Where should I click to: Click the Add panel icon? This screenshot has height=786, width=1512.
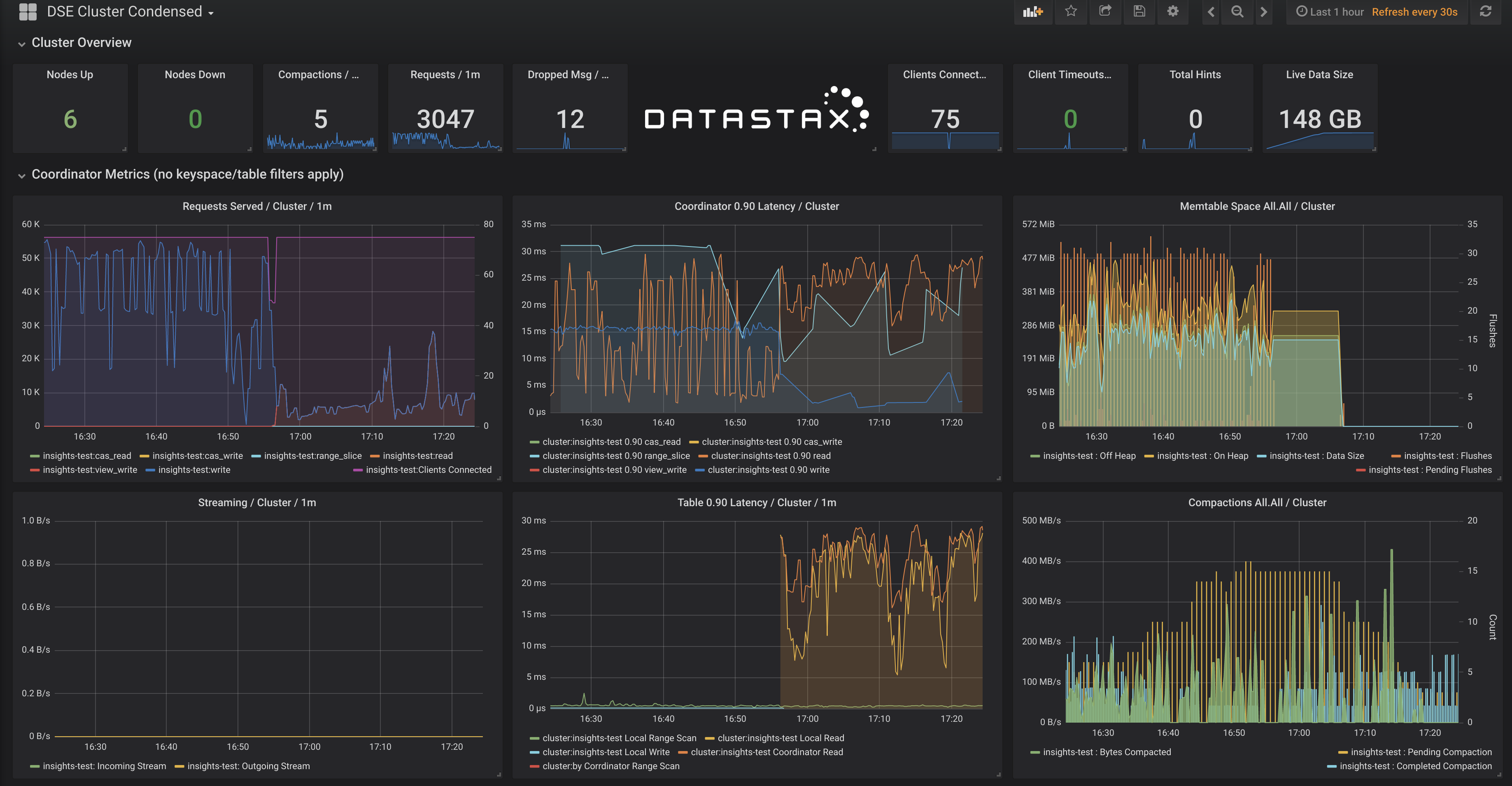coord(1032,12)
